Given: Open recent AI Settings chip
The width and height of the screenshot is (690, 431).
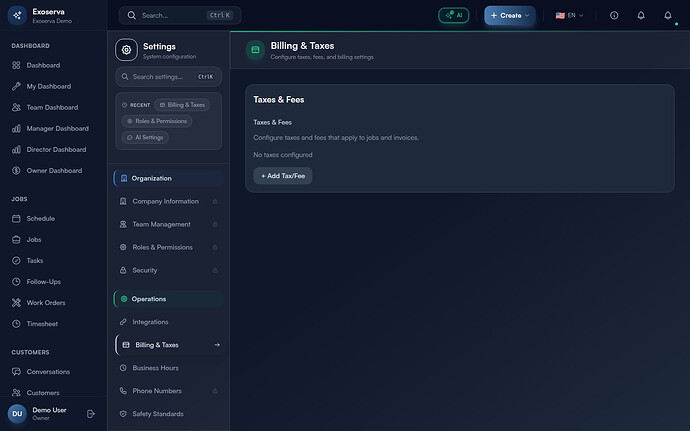Looking at the screenshot, I should pyautogui.click(x=145, y=137).
